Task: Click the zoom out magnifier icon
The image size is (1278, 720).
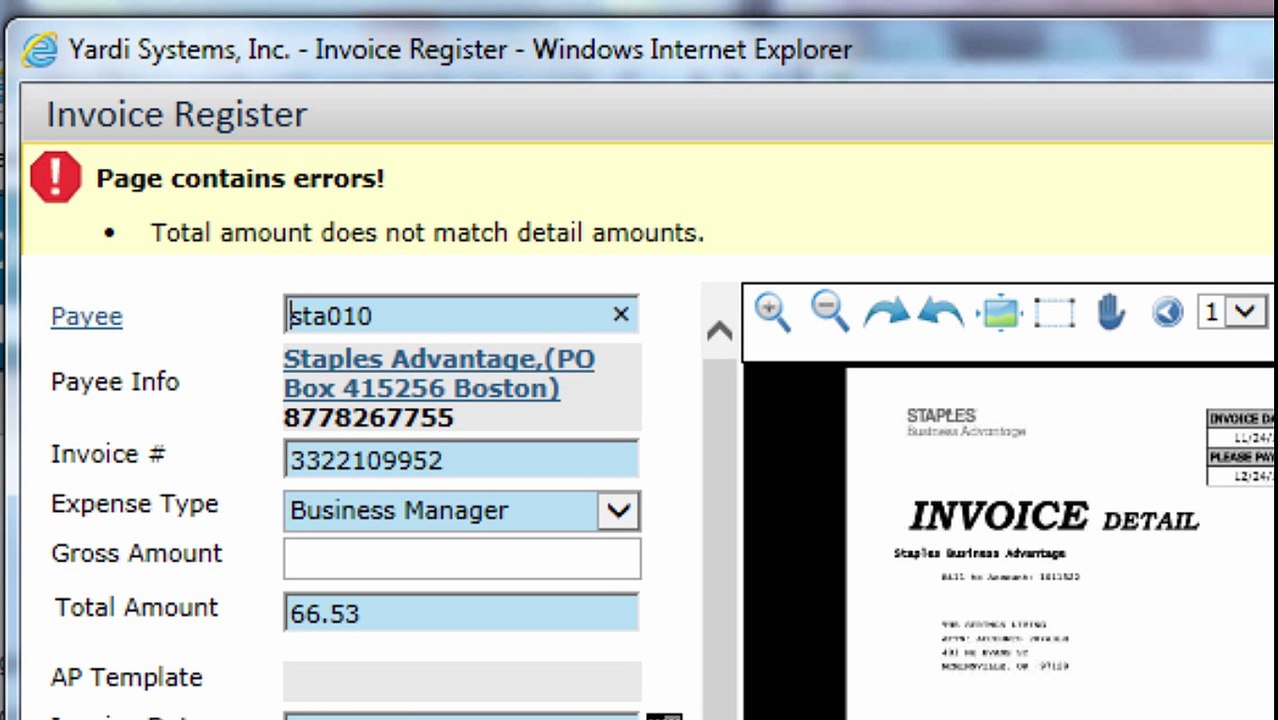Action: pyautogui.click(x=829, y=312)
